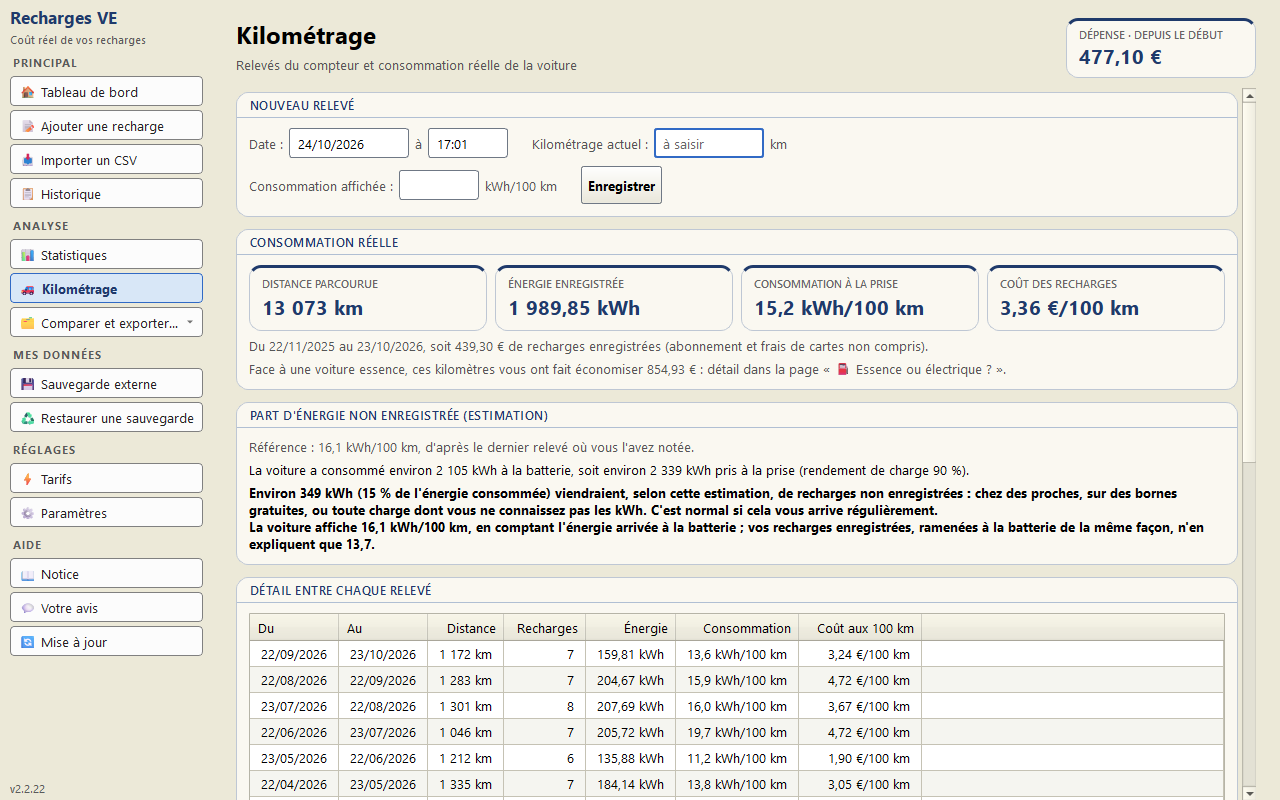Select table cell 1 283 km

(x=466, y=681)
